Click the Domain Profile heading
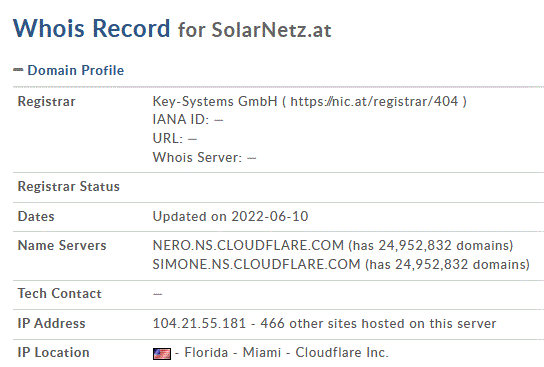Viewport: 544px width, 367px height. point(76,70)
